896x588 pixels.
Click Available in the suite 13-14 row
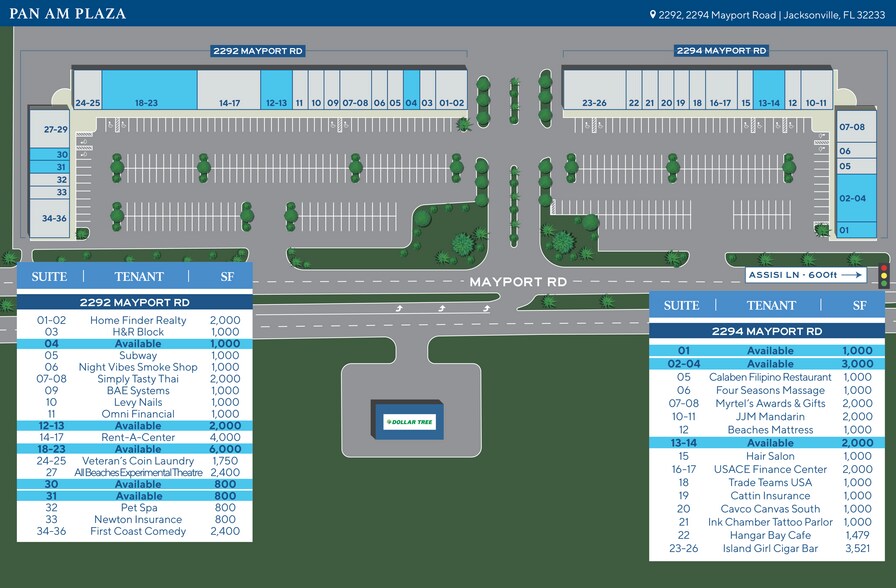point(770,443)
